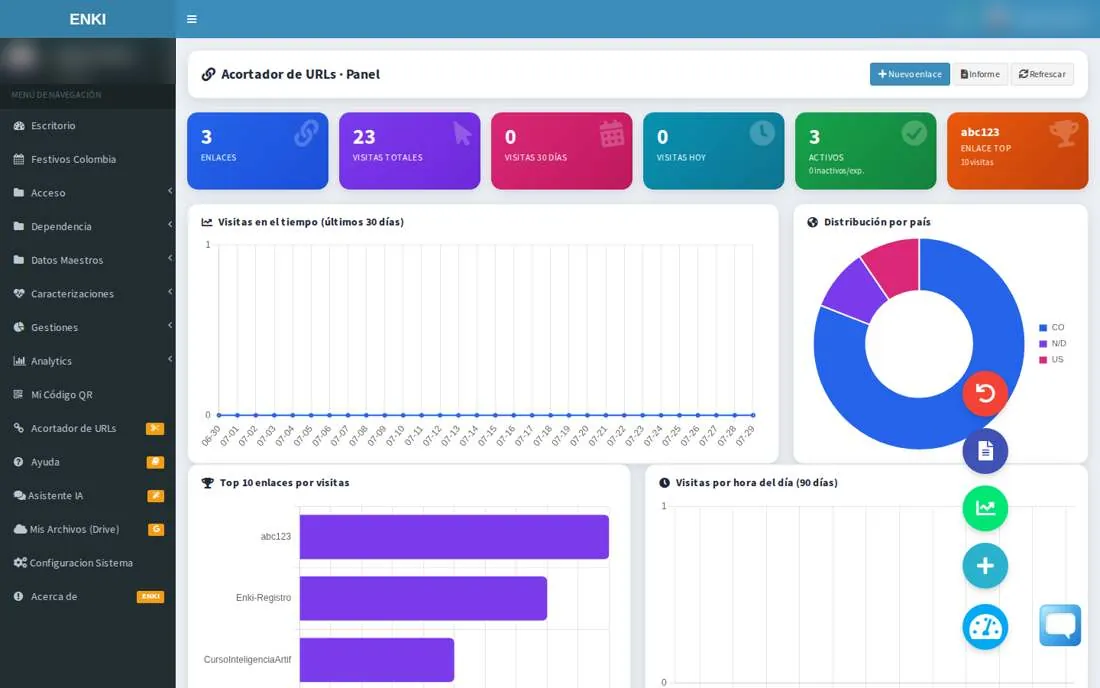Click the abc123 bar in Top 10 chart
Viewport: 1100px width, 688px height.
coord(454,537)
